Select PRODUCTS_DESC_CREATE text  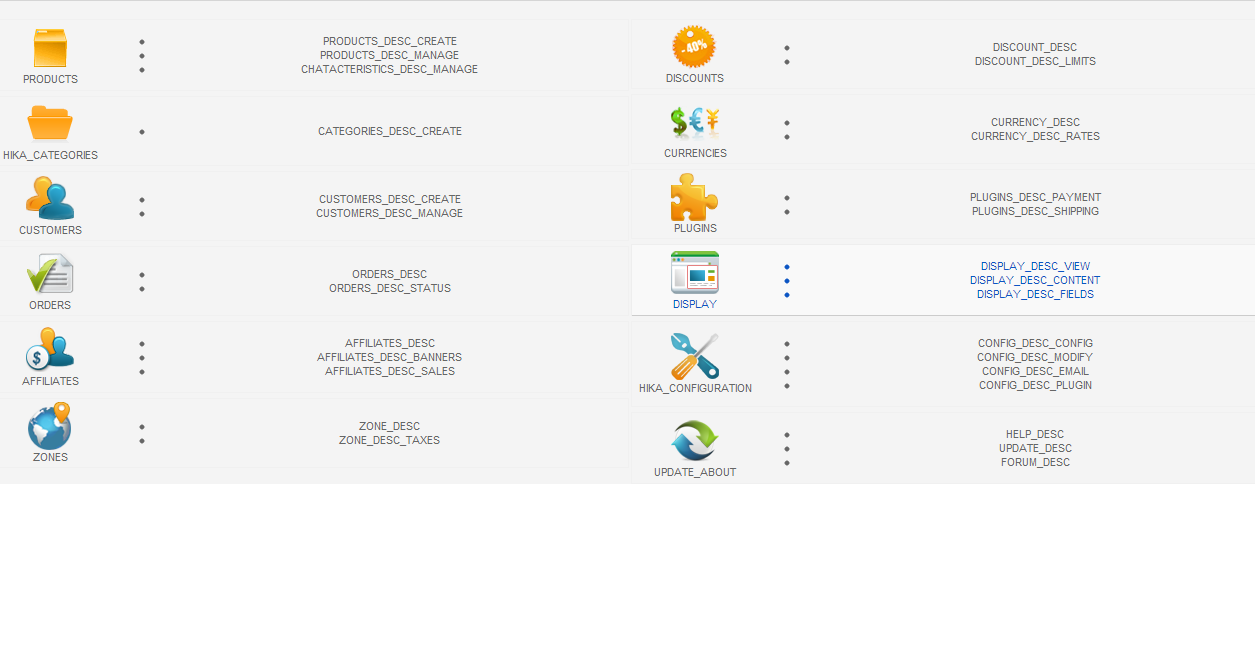click(390, 41)
